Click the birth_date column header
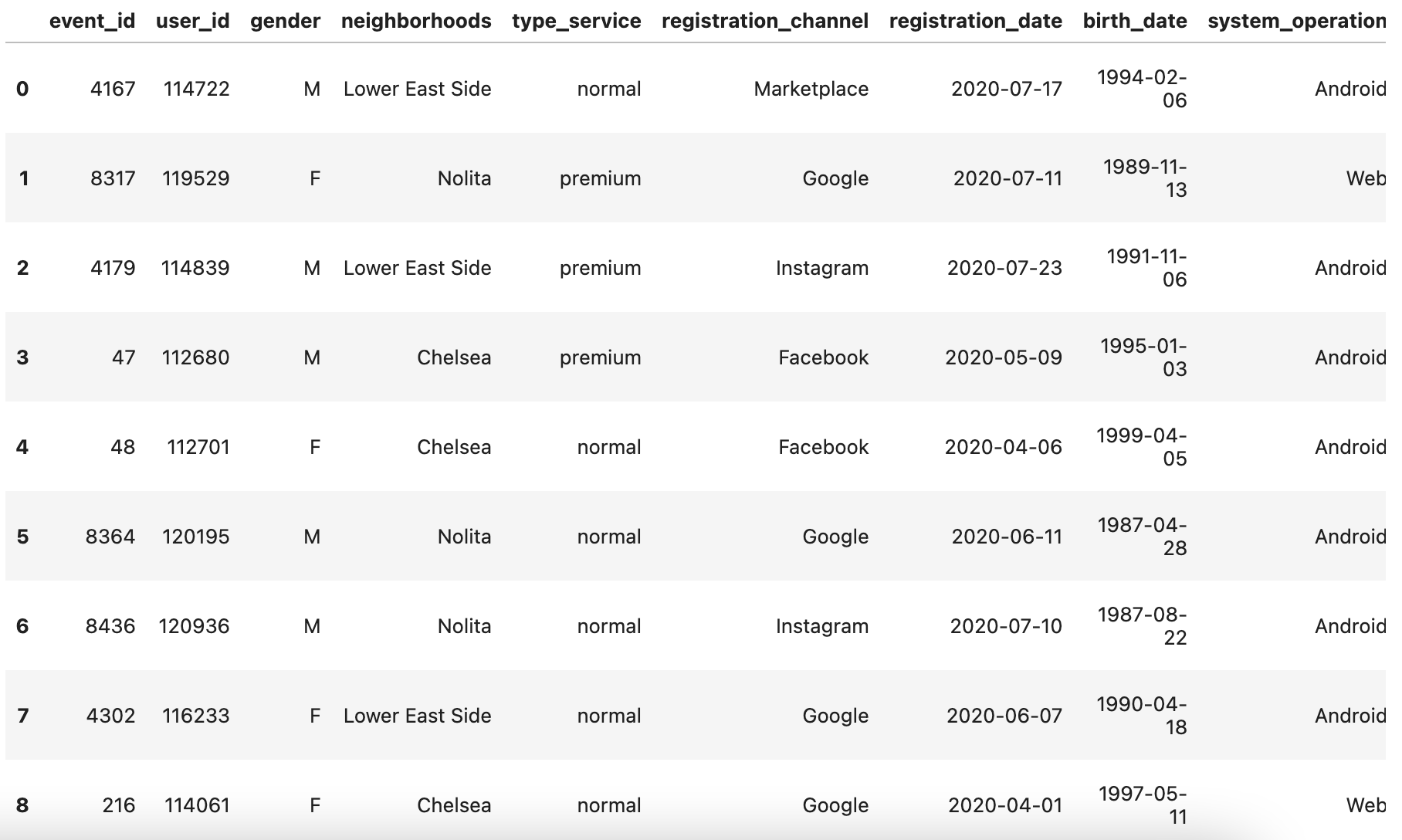Viewport: 1402px width, 840px height. [1135, 21]
